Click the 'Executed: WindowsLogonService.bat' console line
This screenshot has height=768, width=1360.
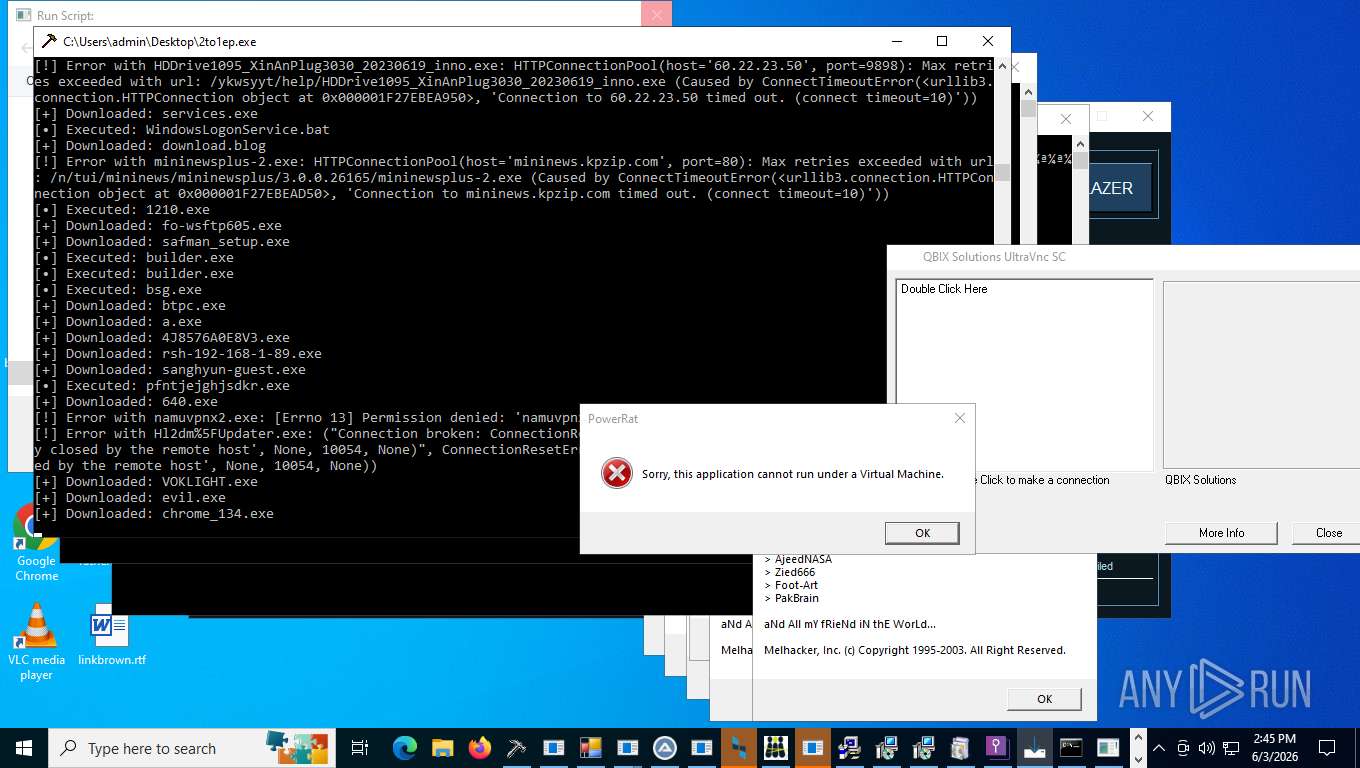[182, 129]
